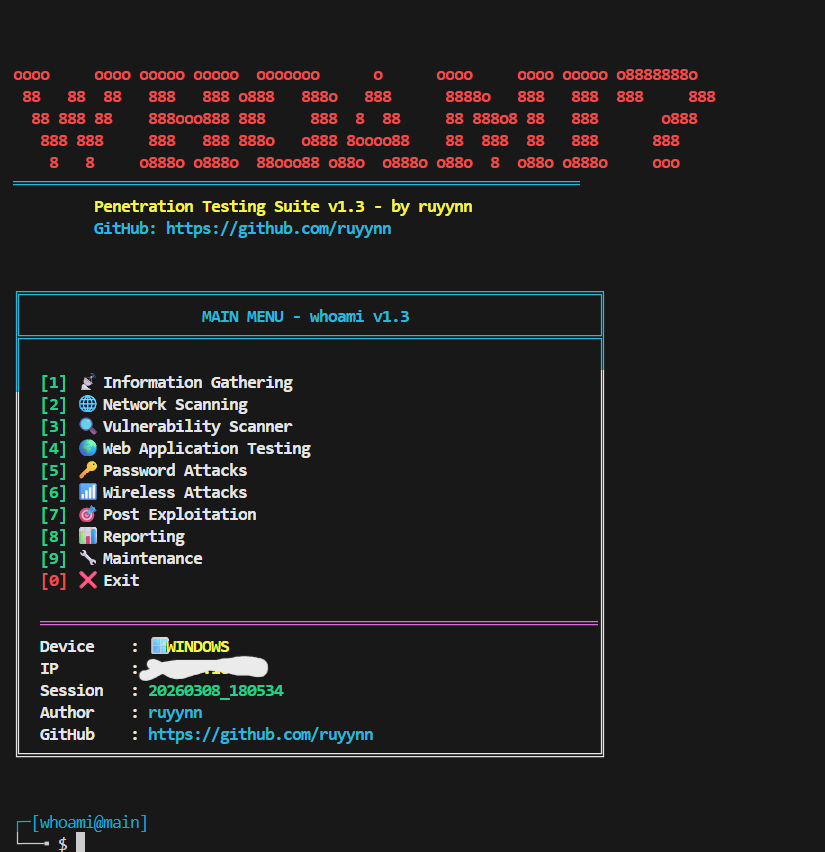Click the [5] option number
This screenshot has width=825, height=852.
pyautogui.click(x=54, y=471)
